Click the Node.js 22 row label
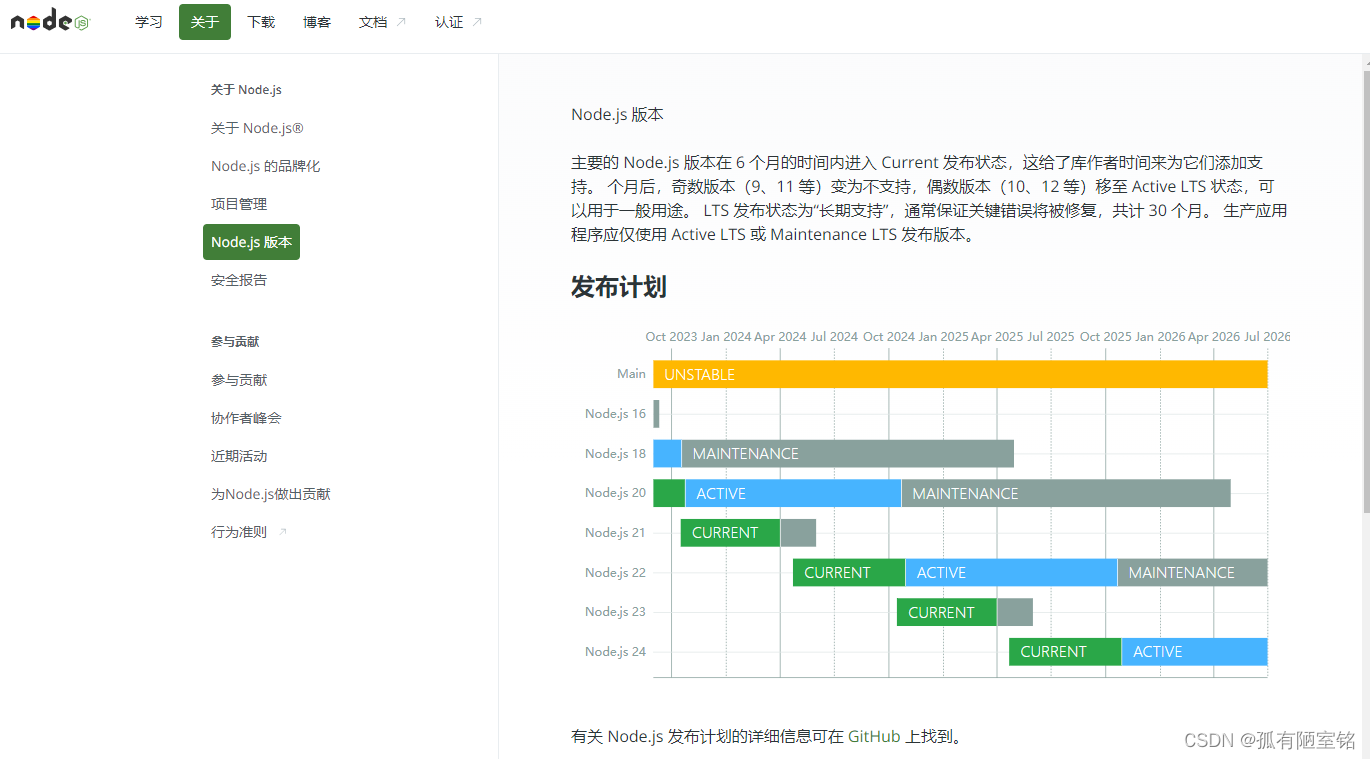The height and width of the screenshot is (759, 1370). pyautogui.click(x=615, y=572)
